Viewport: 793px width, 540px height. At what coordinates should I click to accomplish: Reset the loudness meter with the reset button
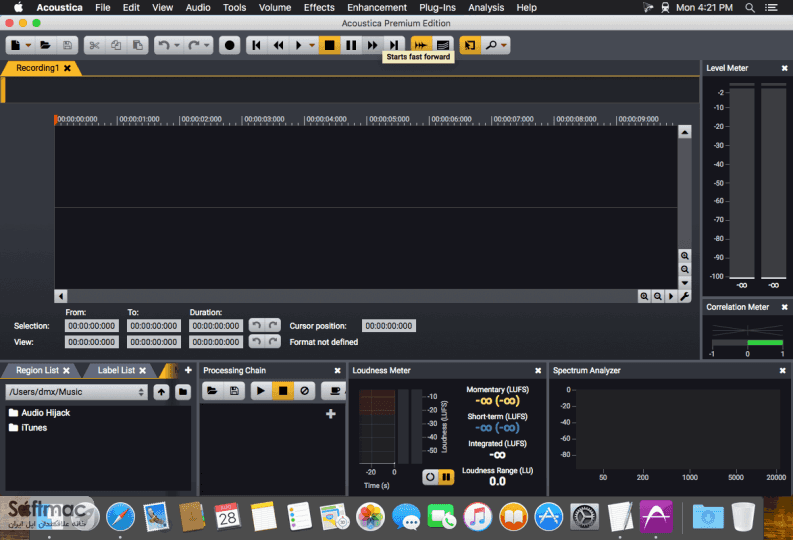click(430, 477)
